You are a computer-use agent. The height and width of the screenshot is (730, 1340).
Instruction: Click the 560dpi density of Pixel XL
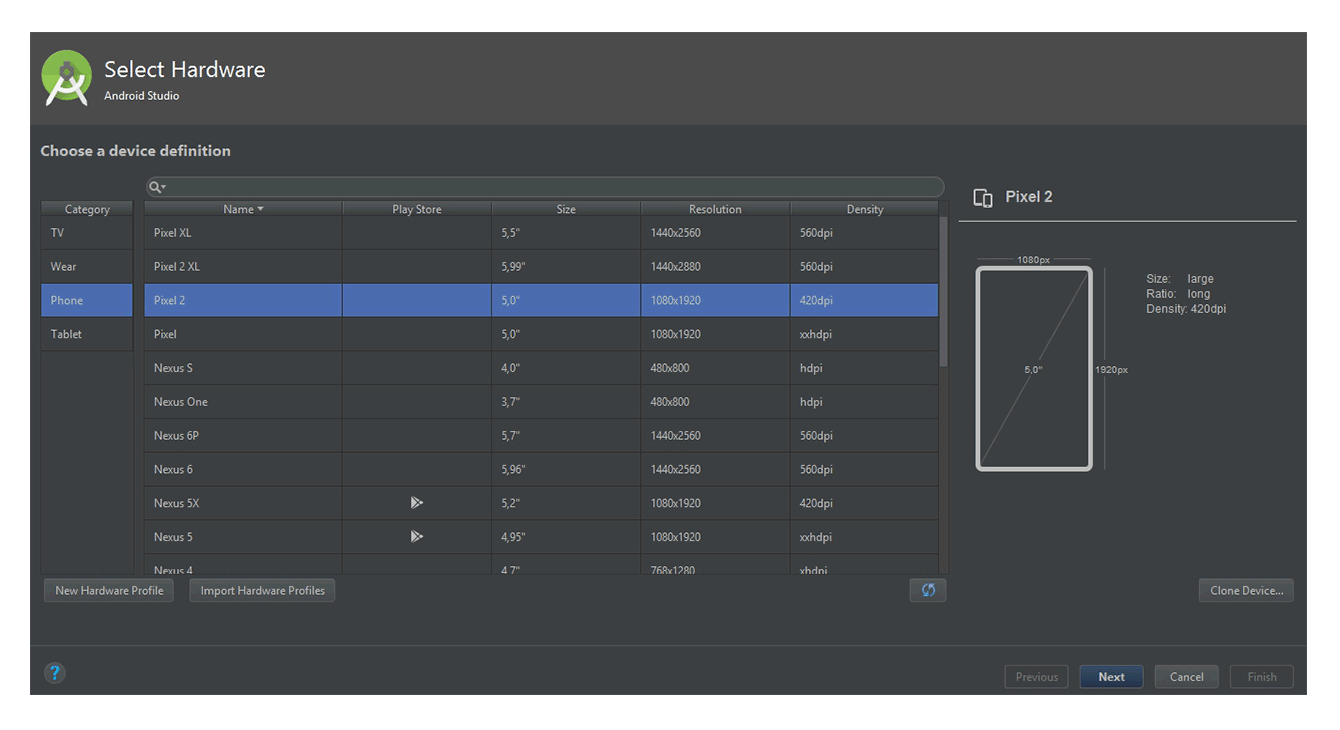pos(864,233)
